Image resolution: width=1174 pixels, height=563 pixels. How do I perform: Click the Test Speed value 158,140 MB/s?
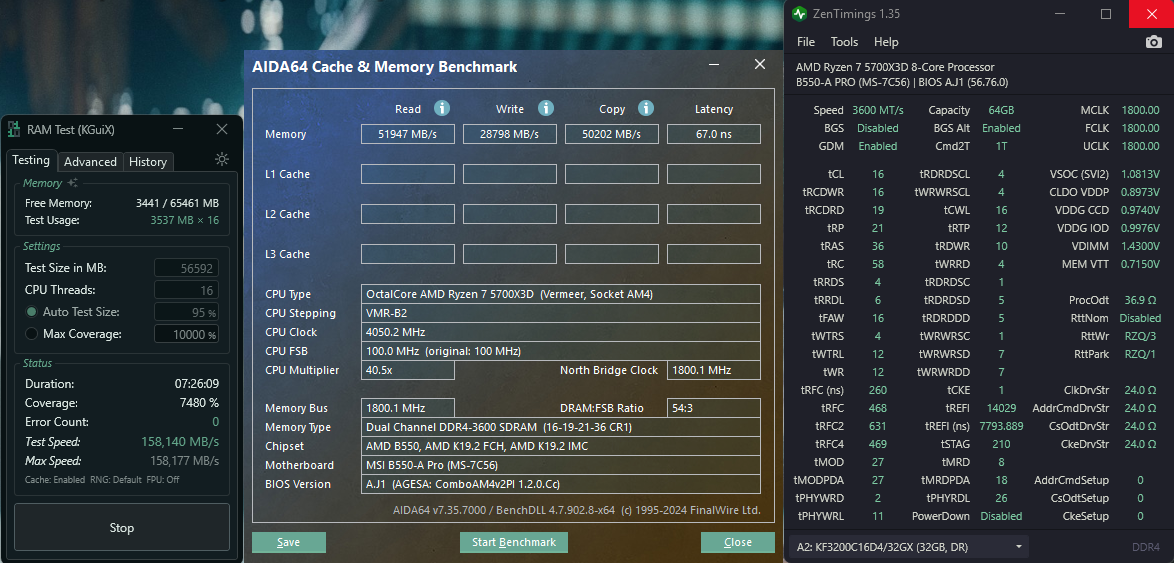click(180, 442)
